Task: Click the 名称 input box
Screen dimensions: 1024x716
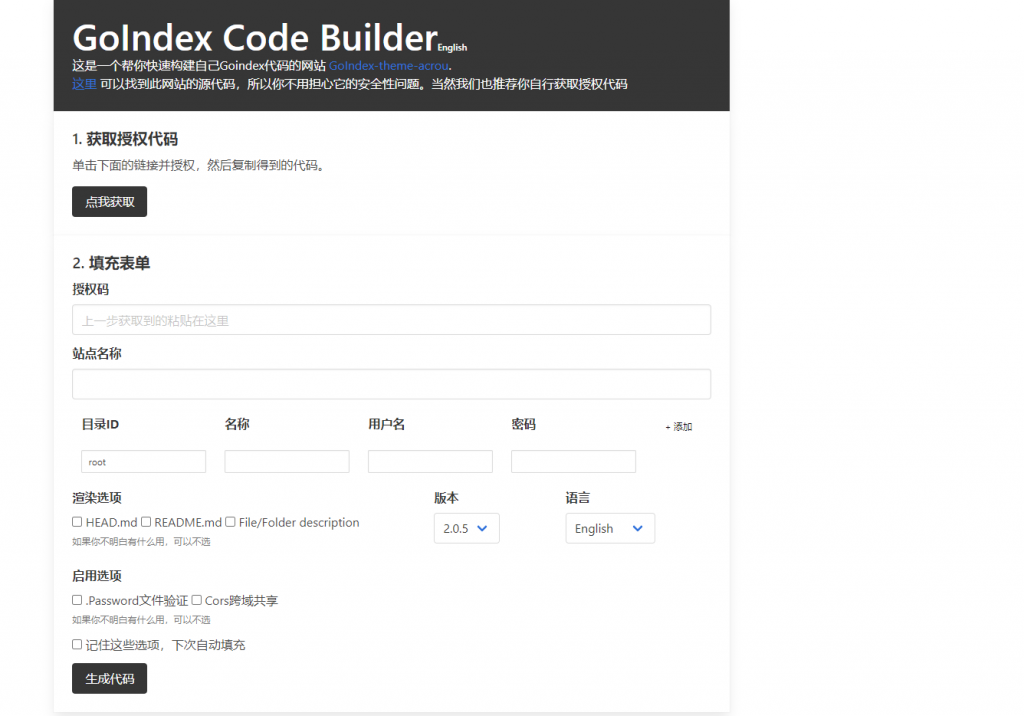Action: [287, 461]
